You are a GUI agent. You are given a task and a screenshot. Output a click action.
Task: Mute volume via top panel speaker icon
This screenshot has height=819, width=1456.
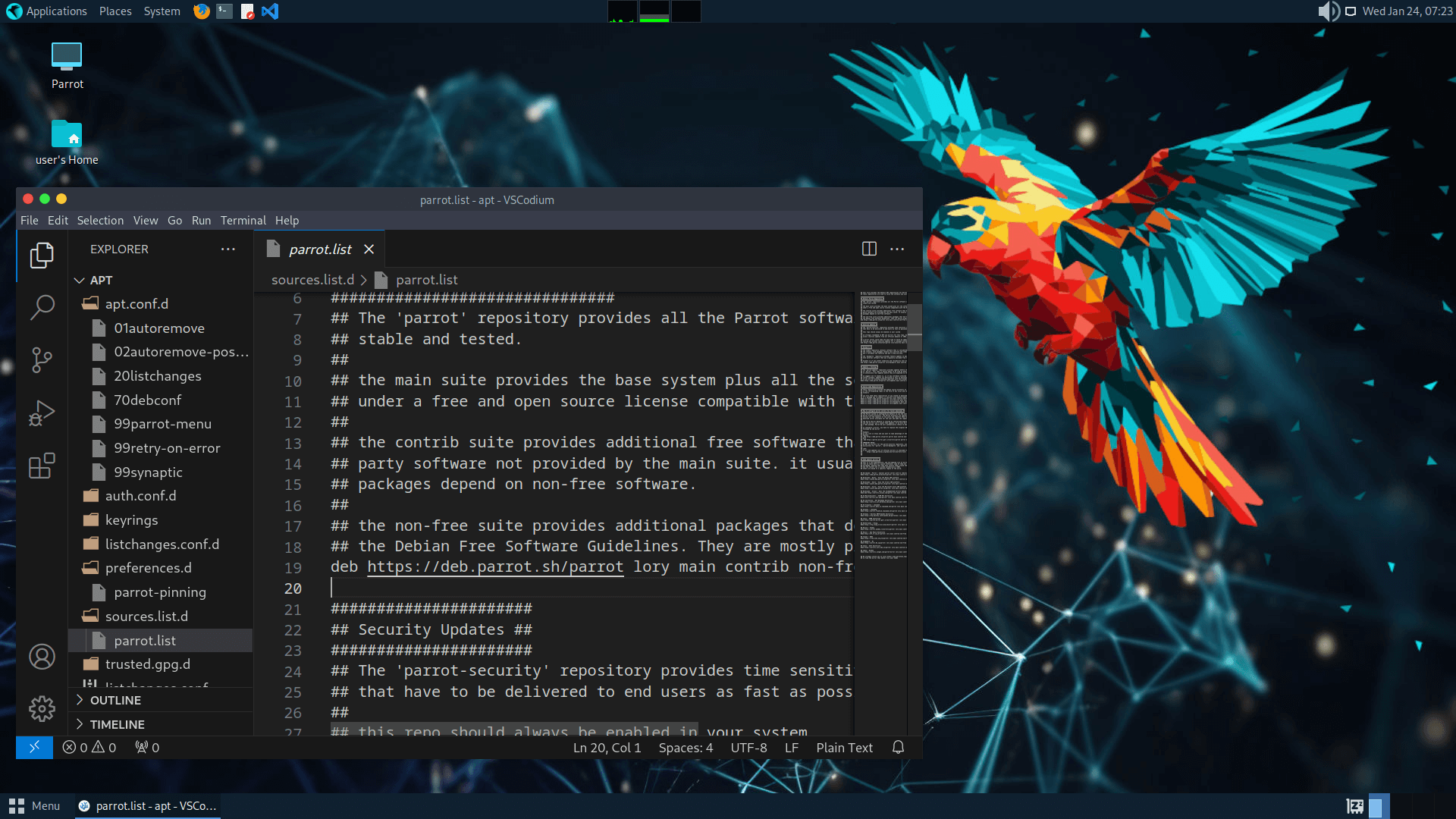pos(1328,11)
